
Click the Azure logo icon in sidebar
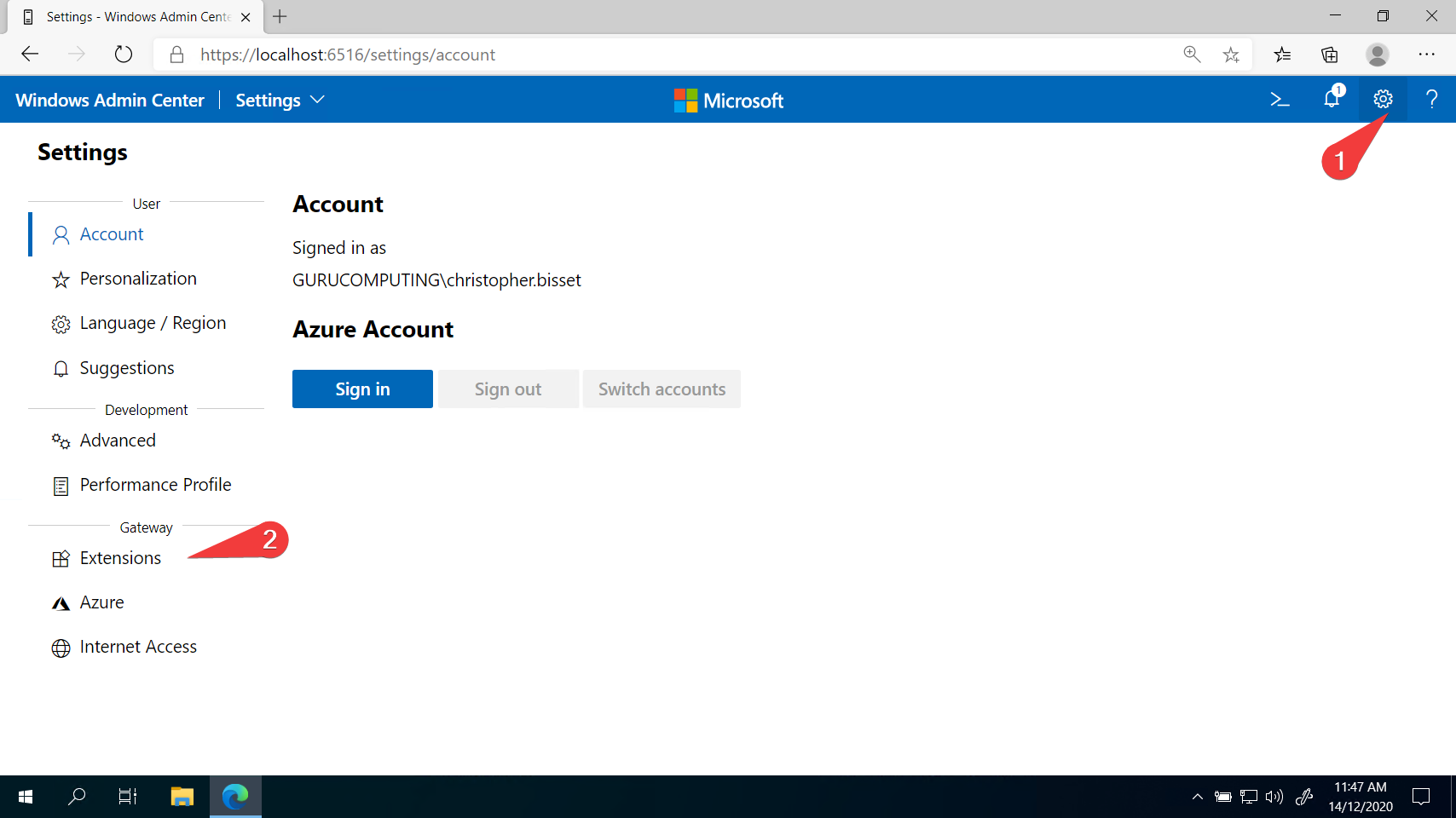(x=61, y=603)
